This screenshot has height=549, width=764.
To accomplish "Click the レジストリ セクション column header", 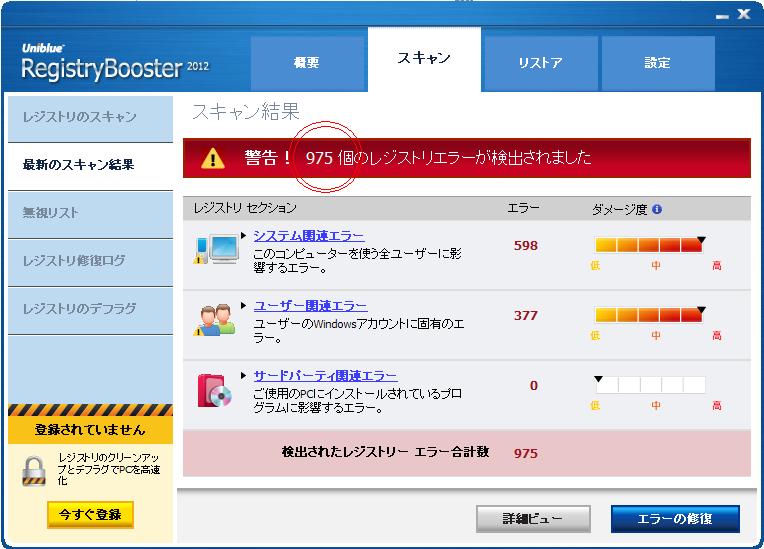I will [x=245, y=208].
